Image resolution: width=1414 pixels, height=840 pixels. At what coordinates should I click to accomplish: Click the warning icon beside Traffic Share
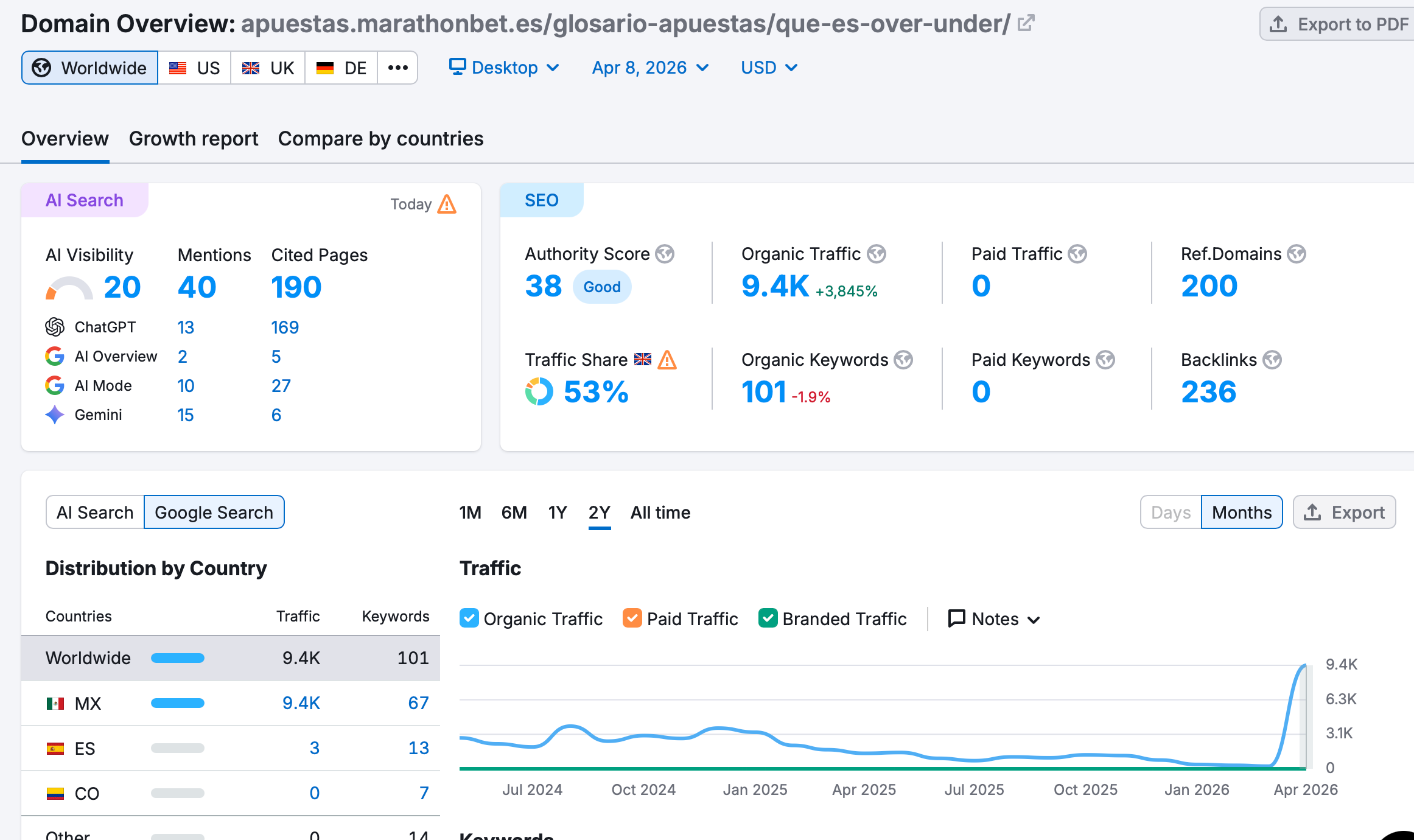click(668, 360)
